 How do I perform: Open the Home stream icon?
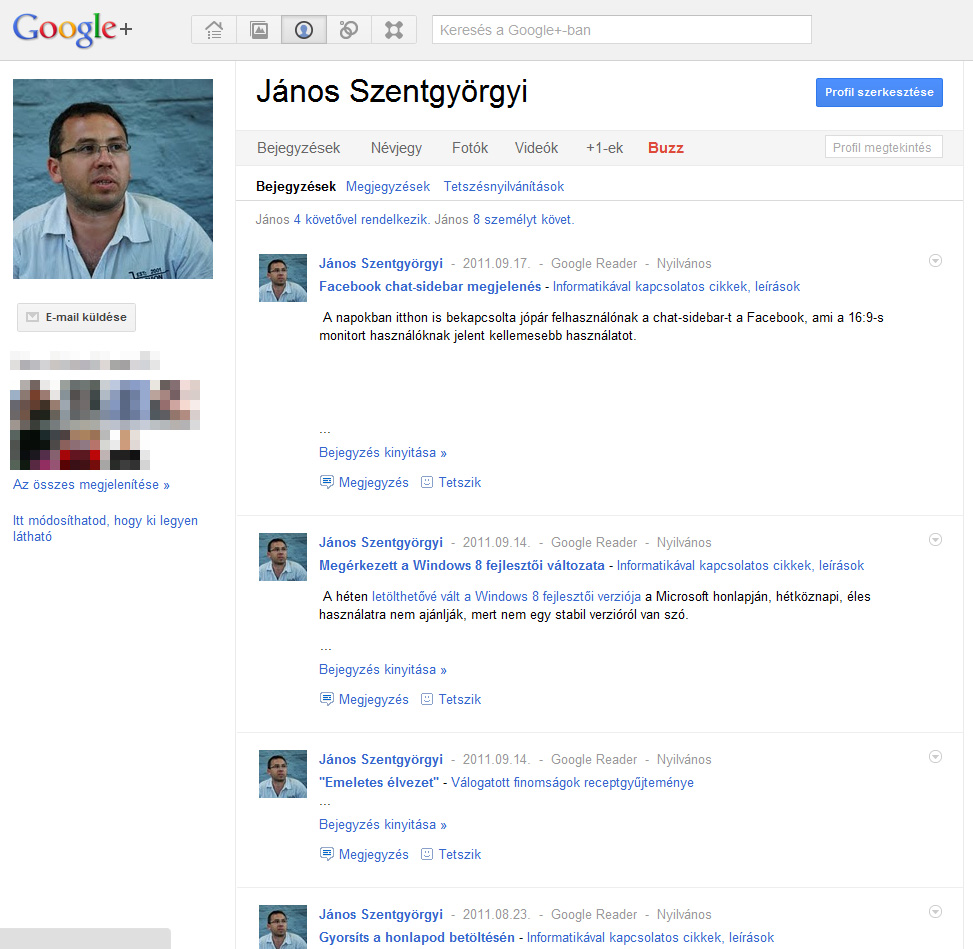[214, 30]
